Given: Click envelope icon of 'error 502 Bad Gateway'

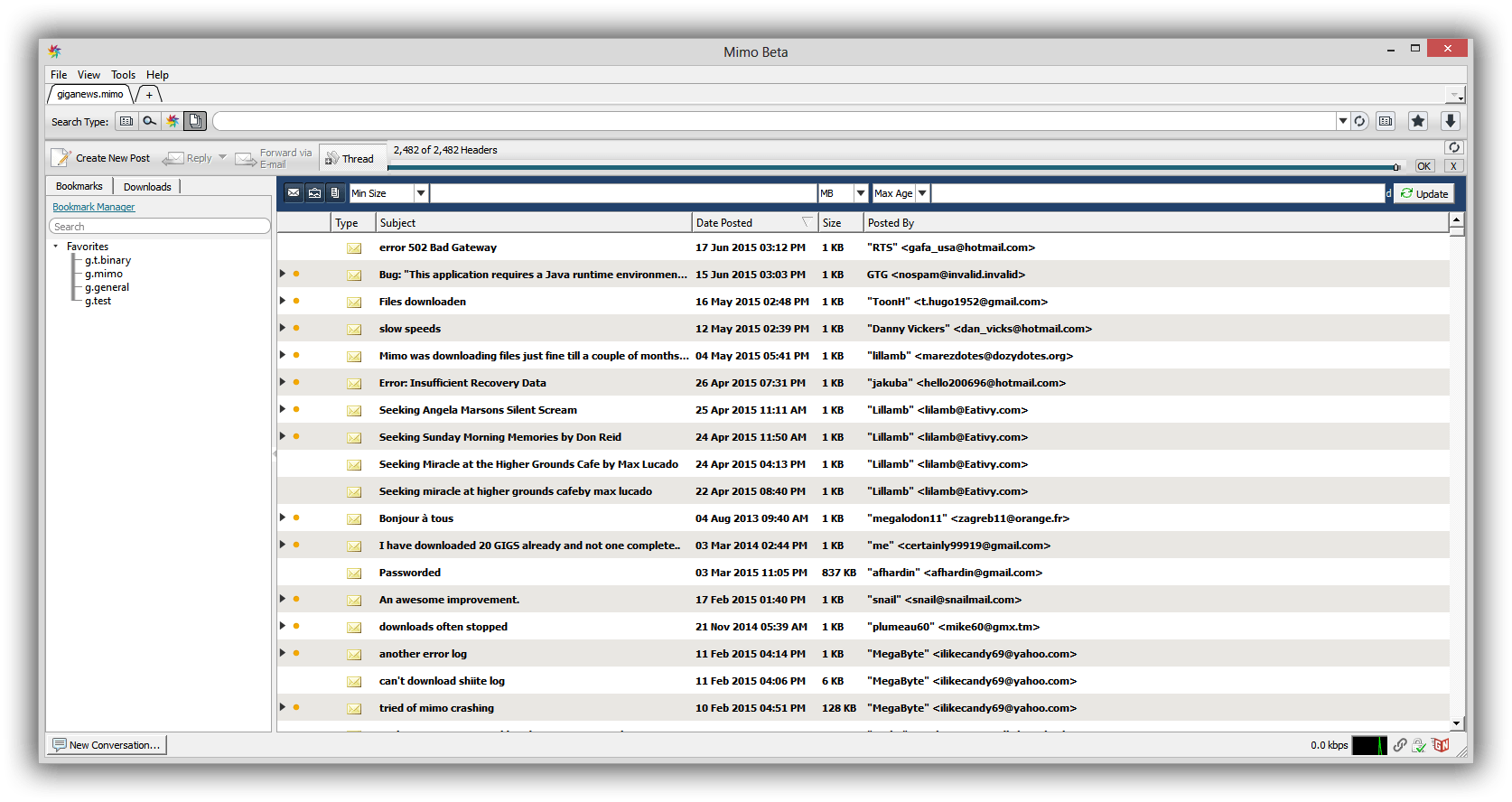Looking at the screenshot, I should pos(354,247).
